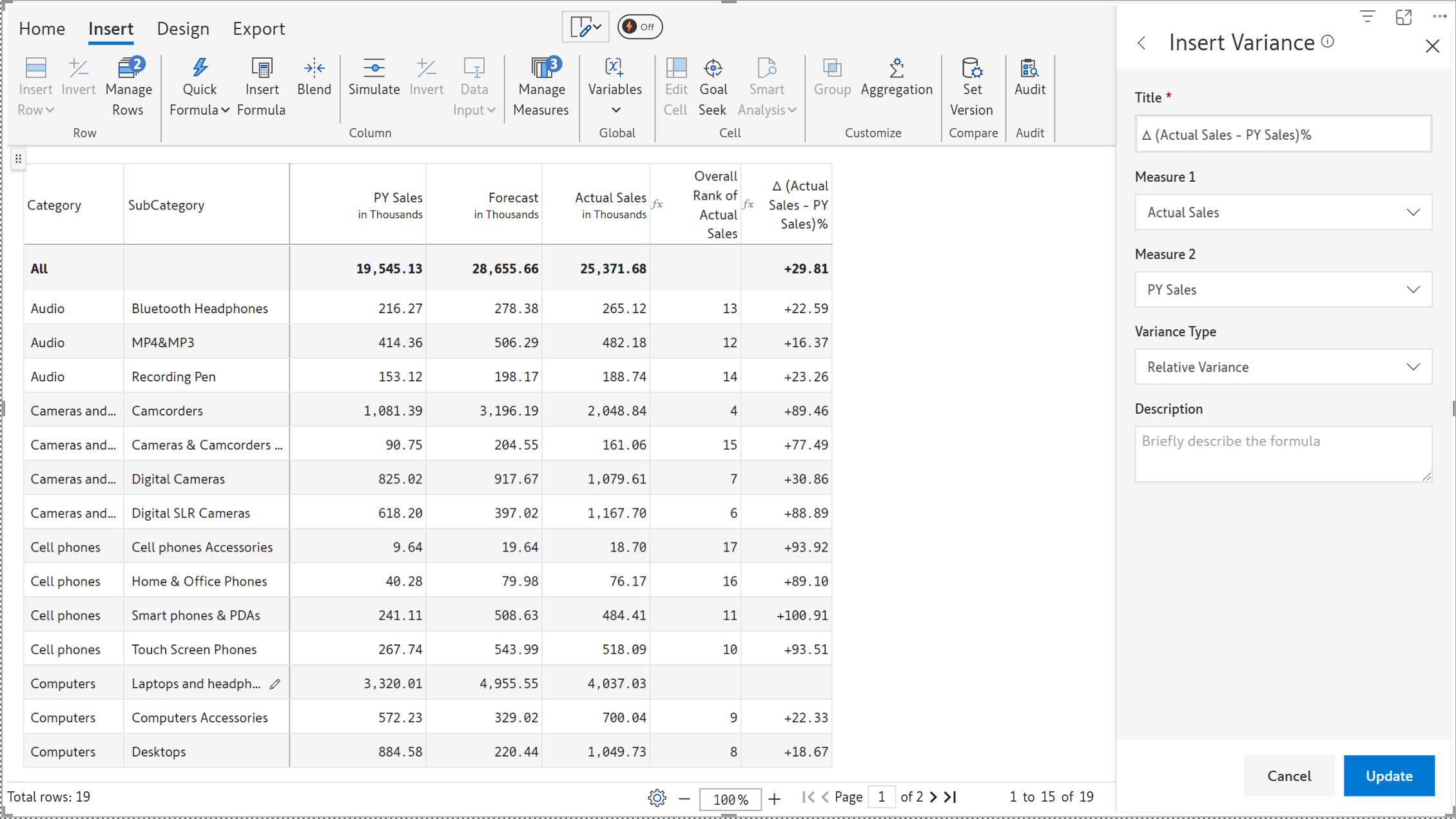1456x819 pixels.
Task: Toggle the Off switch in the header
Action: pos(639,27)
